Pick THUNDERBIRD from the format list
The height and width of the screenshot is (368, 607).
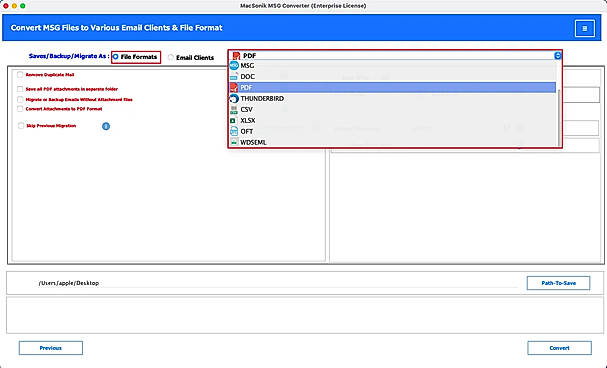coord(393,99)
